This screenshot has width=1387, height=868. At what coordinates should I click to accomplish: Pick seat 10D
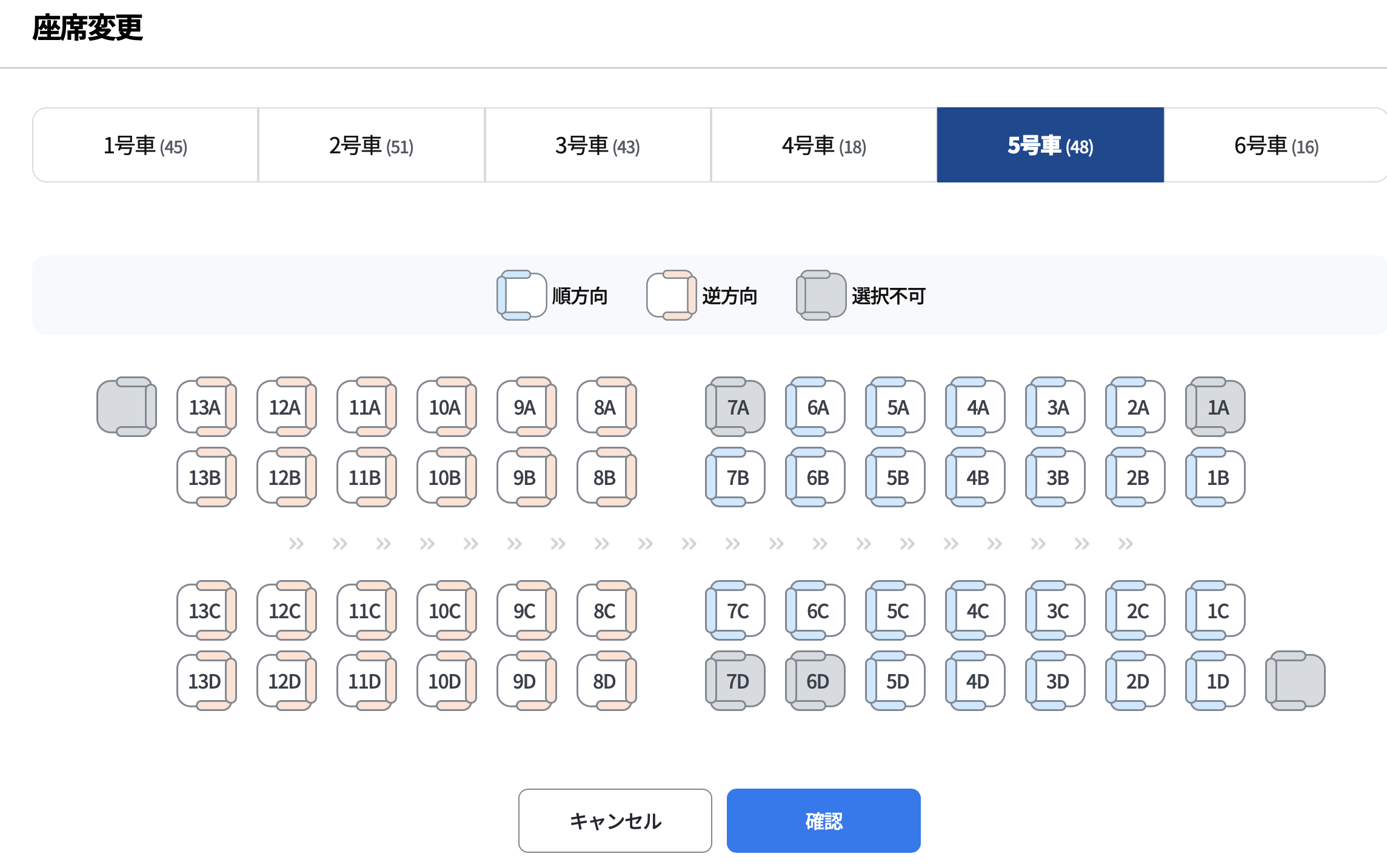446,681
